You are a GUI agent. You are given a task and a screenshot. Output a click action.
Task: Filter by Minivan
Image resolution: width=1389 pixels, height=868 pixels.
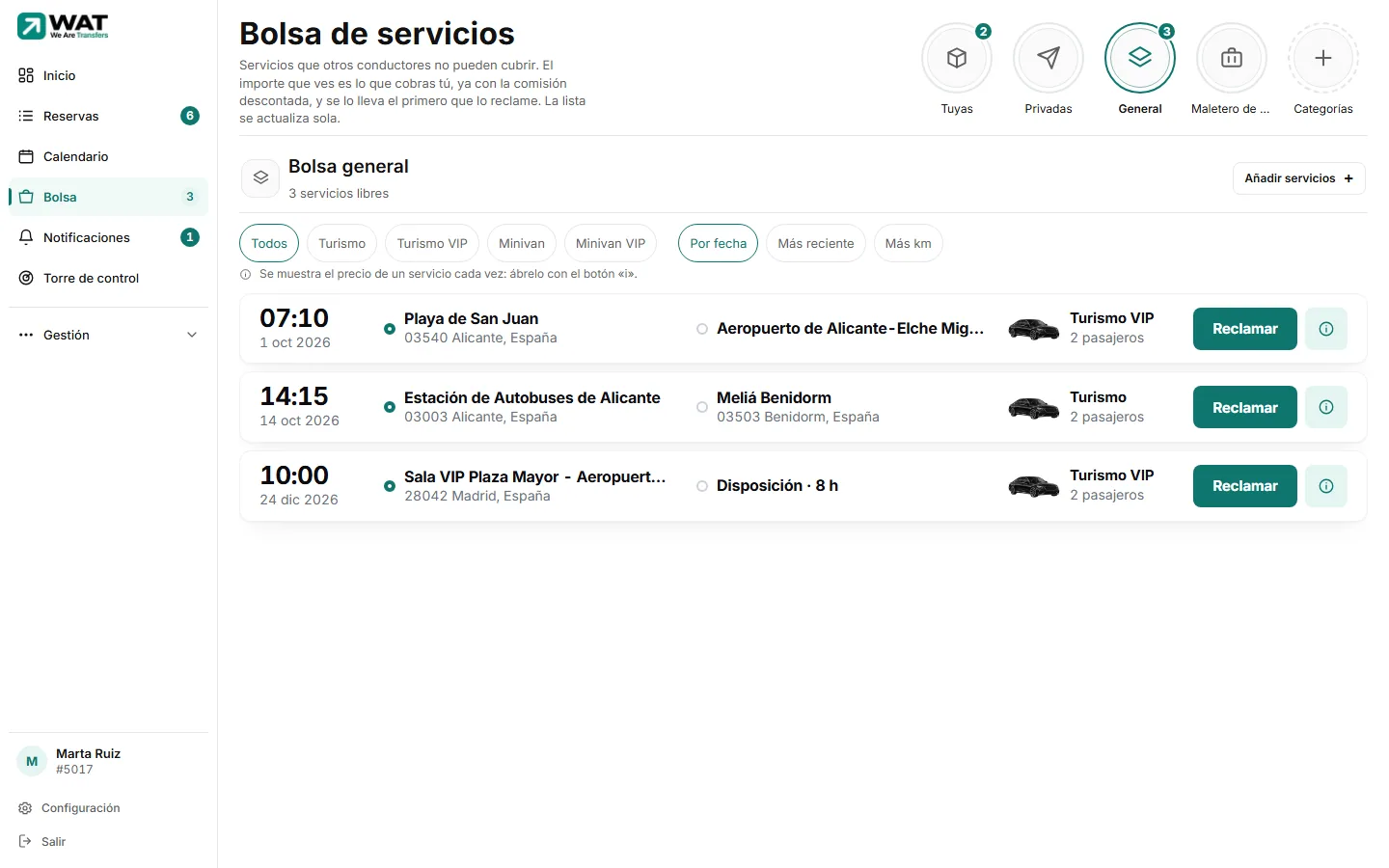522,243
